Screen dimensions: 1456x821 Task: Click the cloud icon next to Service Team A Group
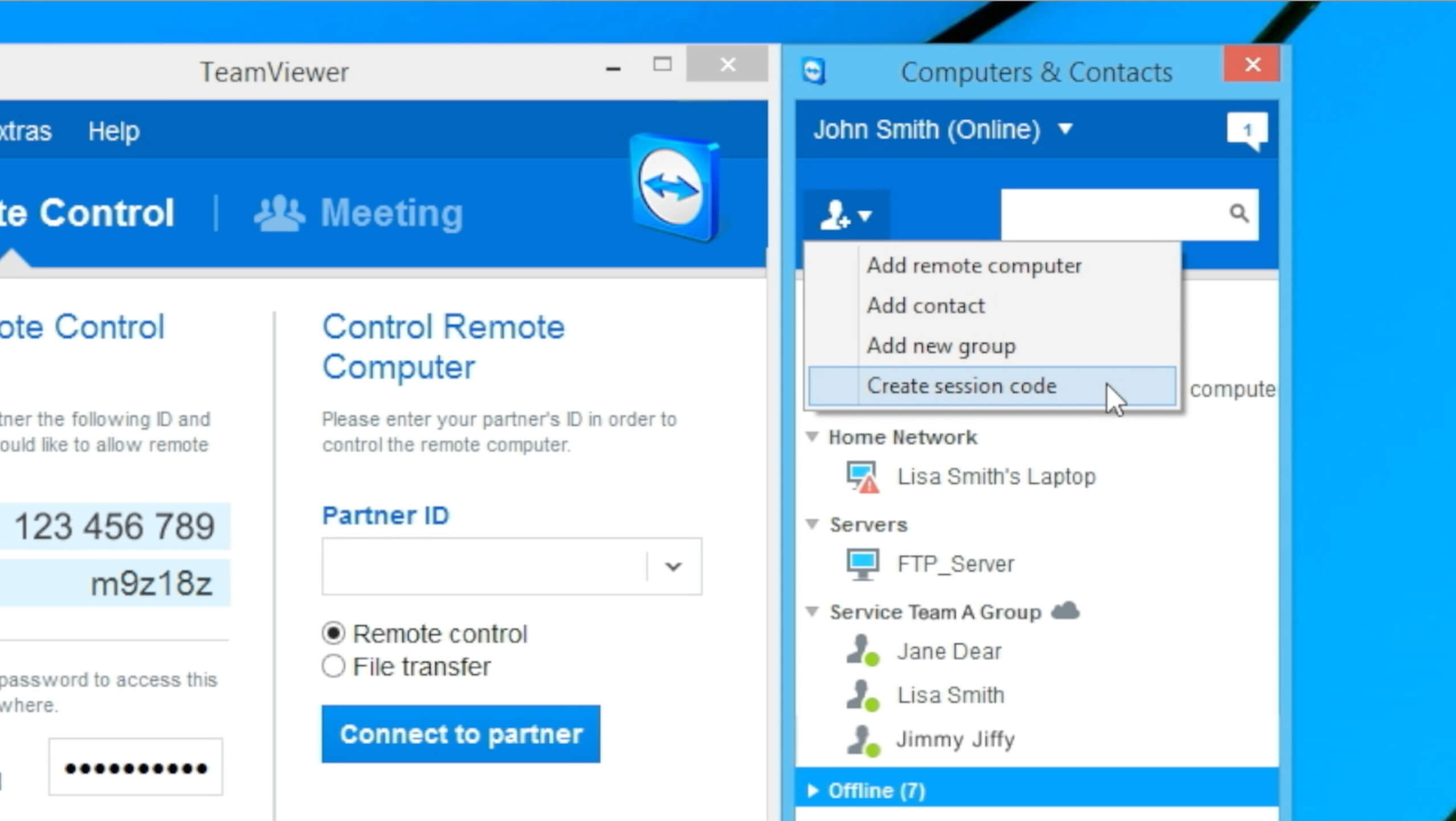tap(1068, 611)
